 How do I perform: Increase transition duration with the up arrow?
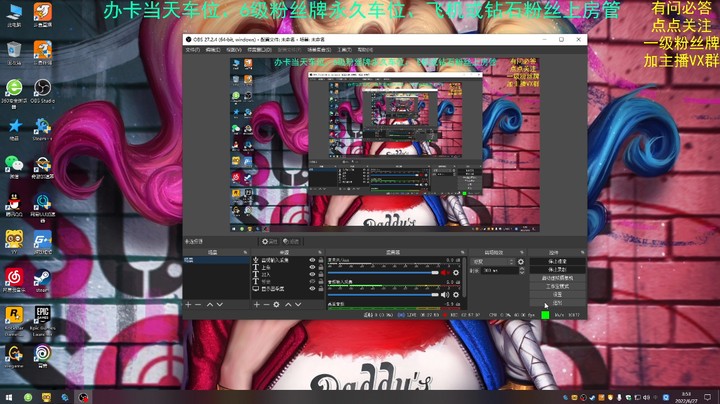tap(522, 269)
